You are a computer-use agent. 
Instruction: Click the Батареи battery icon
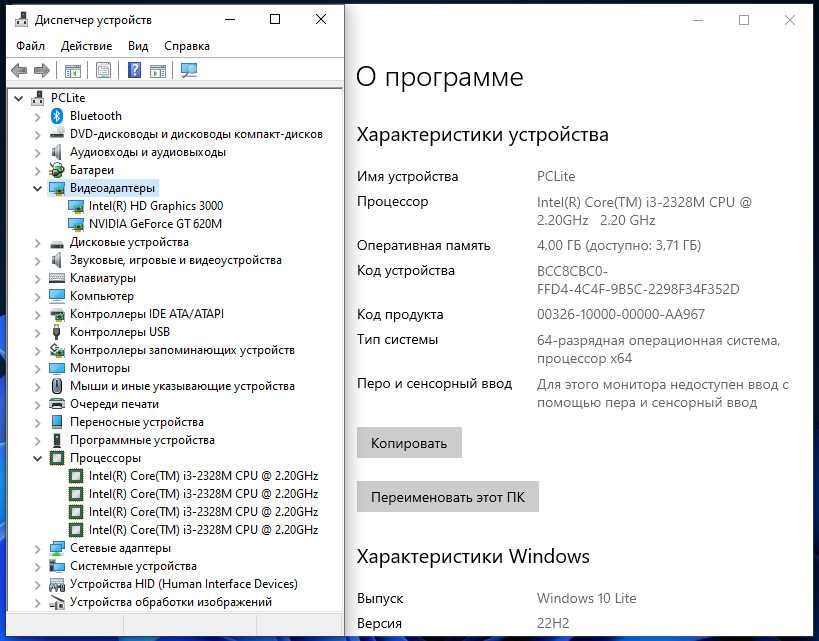coord(56,170)
